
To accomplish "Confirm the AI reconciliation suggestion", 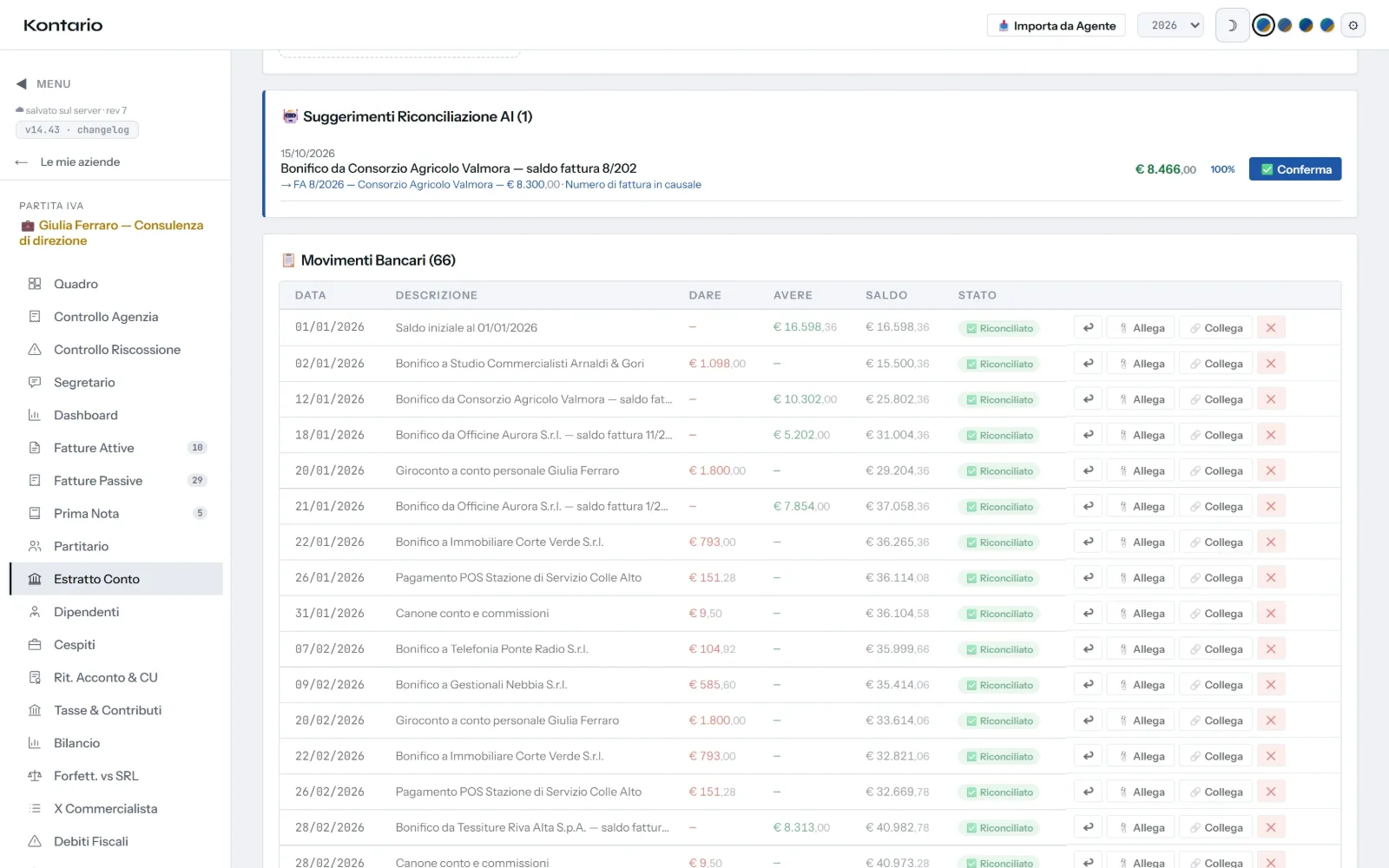I will tap(1294, 169).
